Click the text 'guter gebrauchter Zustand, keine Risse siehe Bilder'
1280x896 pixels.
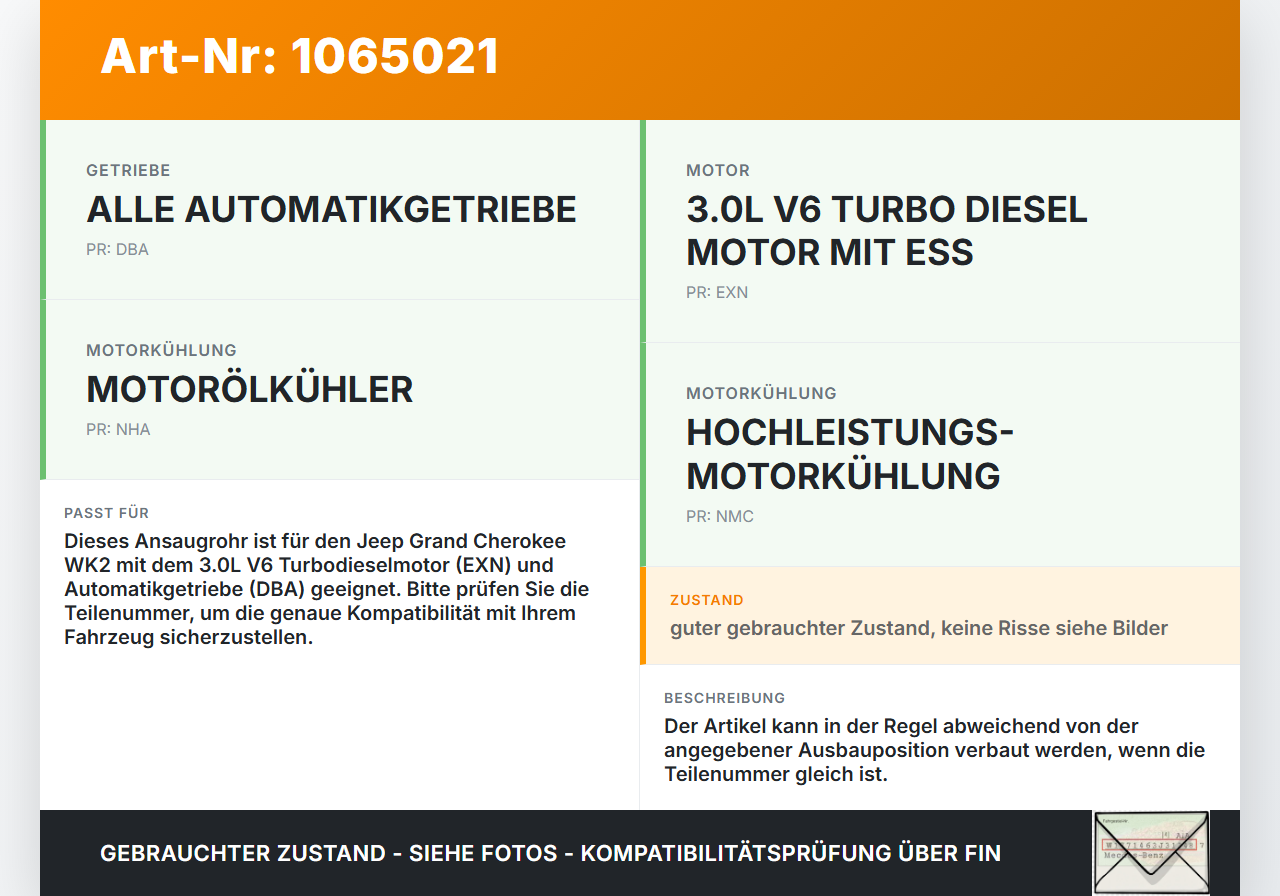[919, 628]
